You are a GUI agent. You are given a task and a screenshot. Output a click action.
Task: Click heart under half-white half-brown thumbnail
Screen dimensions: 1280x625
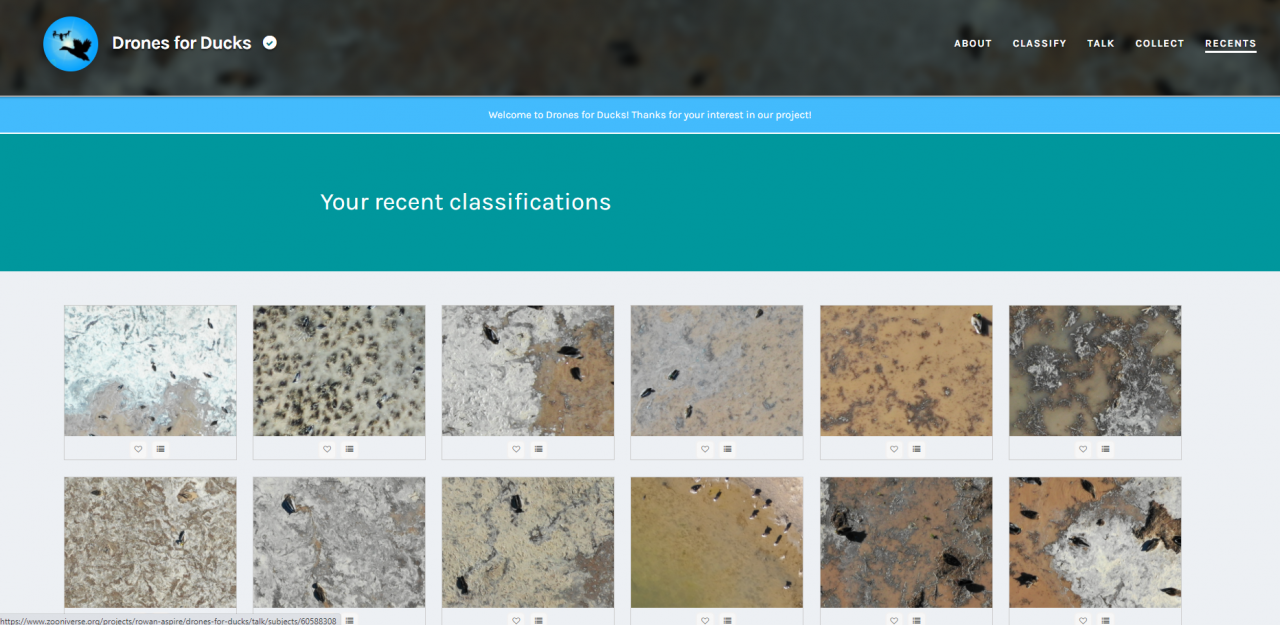click(516, 449)
